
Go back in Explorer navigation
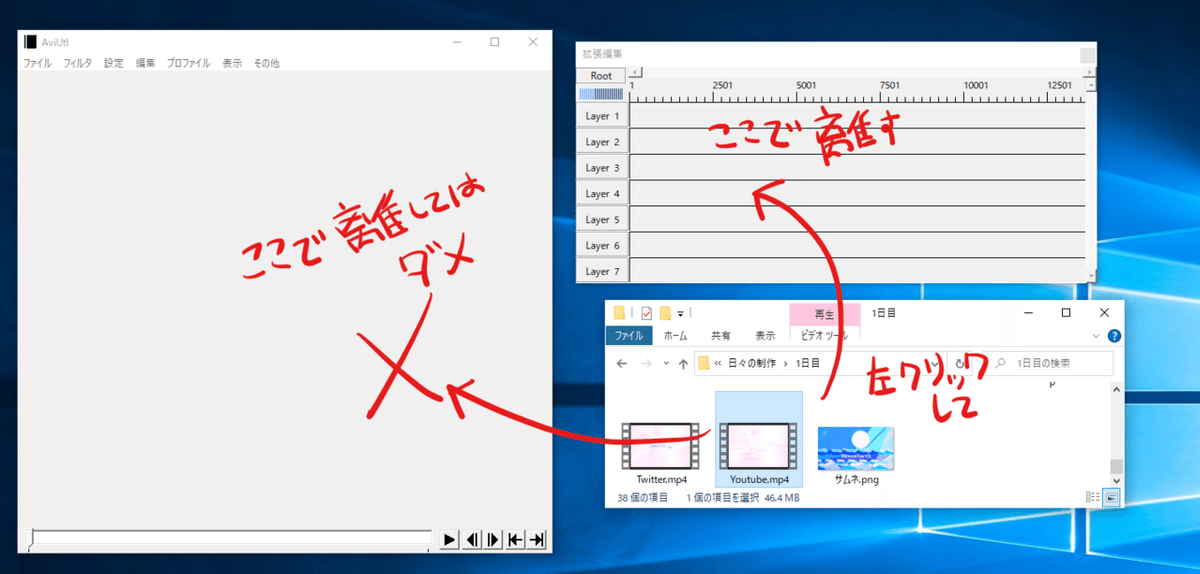(621, 363)
